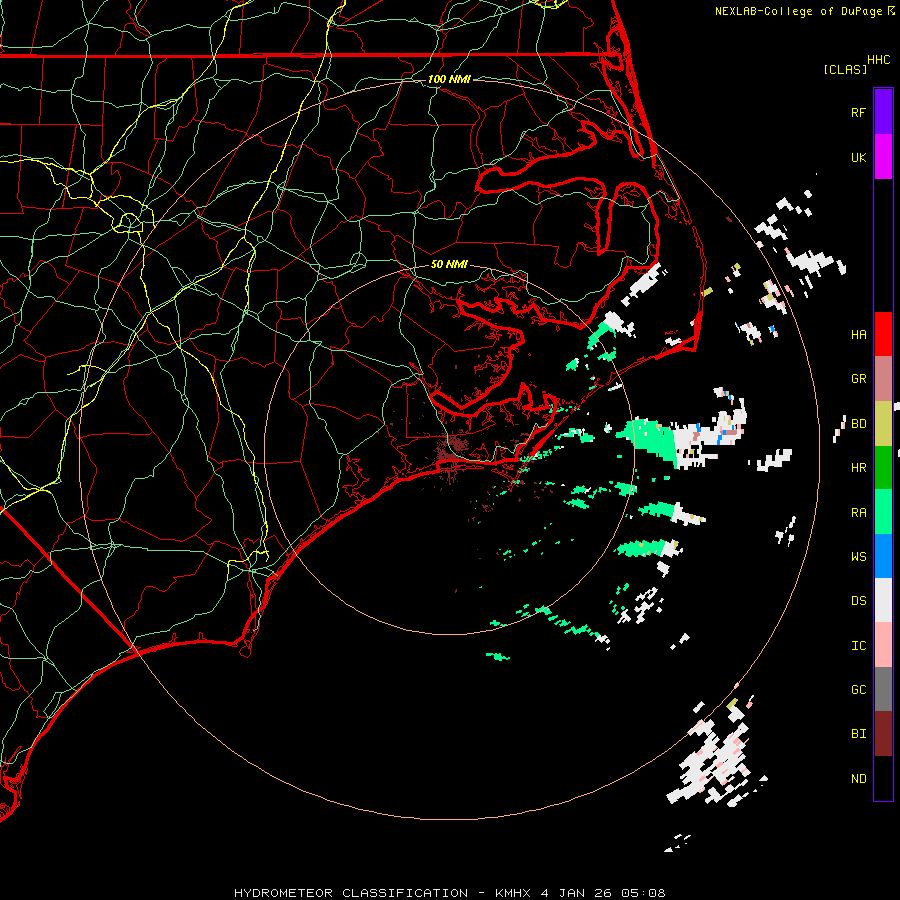Click the 05:08 timestamp
The width and height of the screenshot is (900, 900).
pyautogui.click(x=644, y=893)
